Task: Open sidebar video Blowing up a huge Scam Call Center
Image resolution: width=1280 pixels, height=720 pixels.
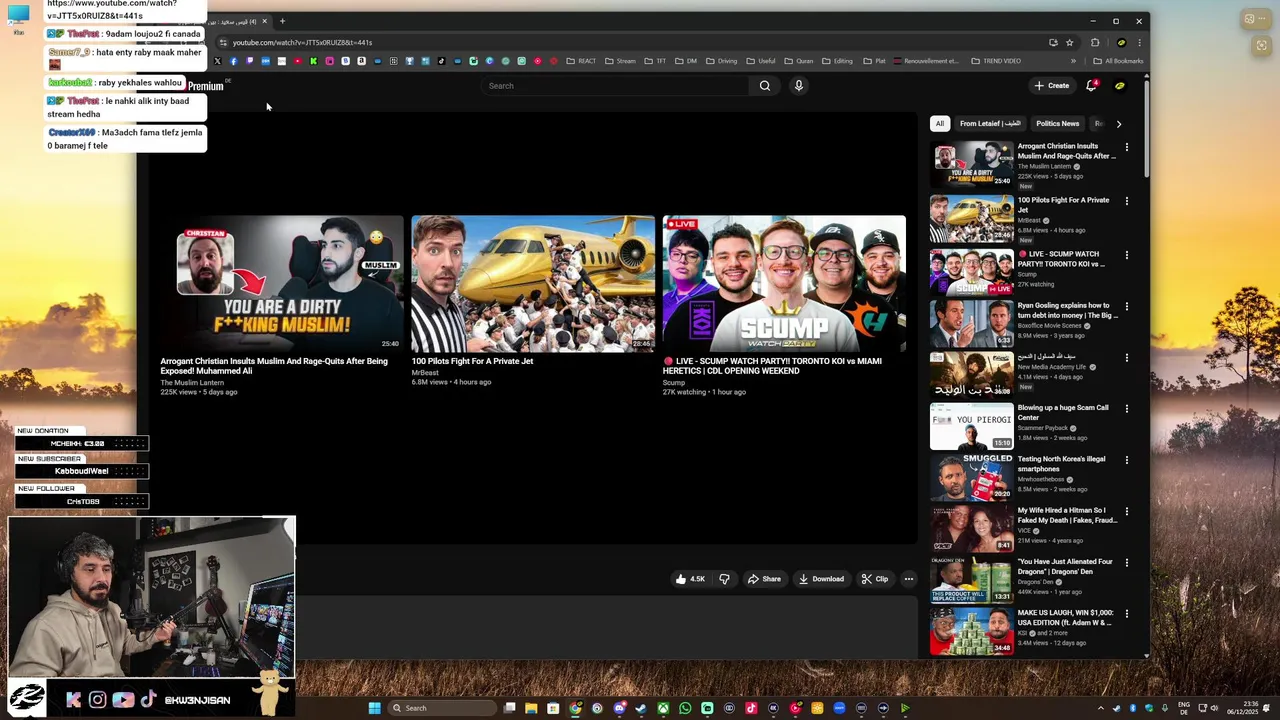Action: coord(1063,413)
